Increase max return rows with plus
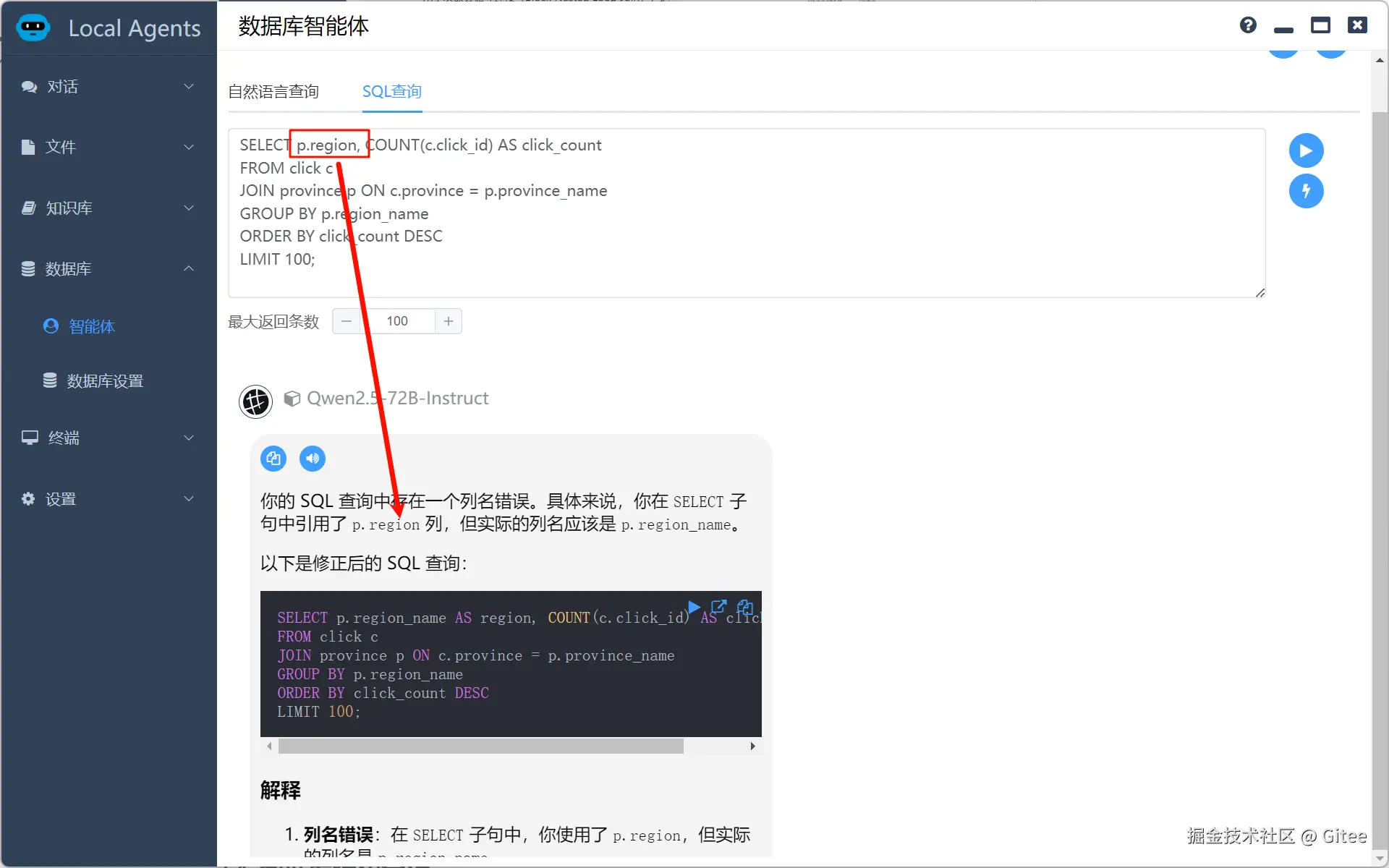Viewport: 1389px width, 868px height. (x=449, y=321)
